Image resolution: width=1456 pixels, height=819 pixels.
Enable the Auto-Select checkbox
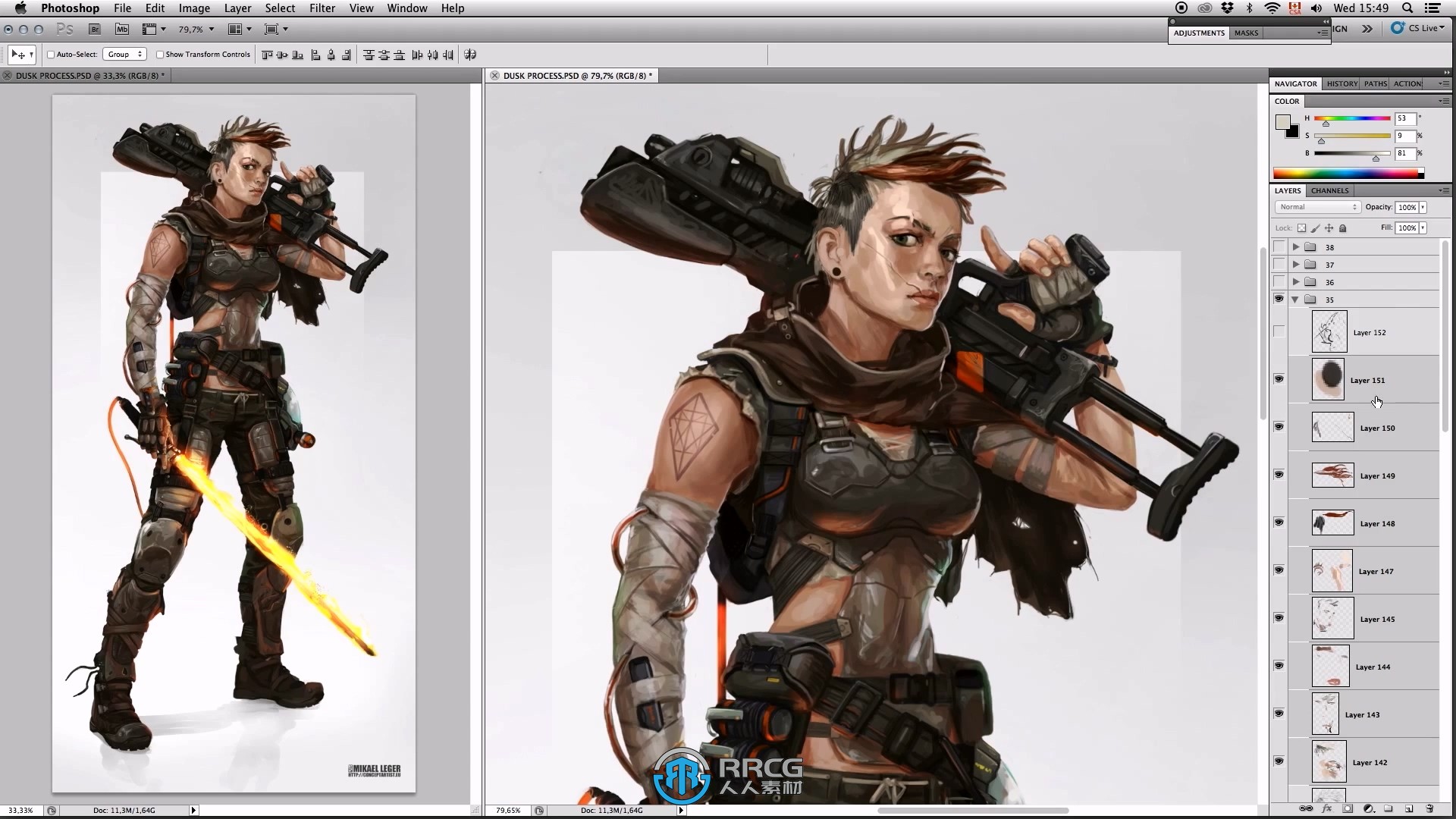pyautogui.click(x=51, y=55)
